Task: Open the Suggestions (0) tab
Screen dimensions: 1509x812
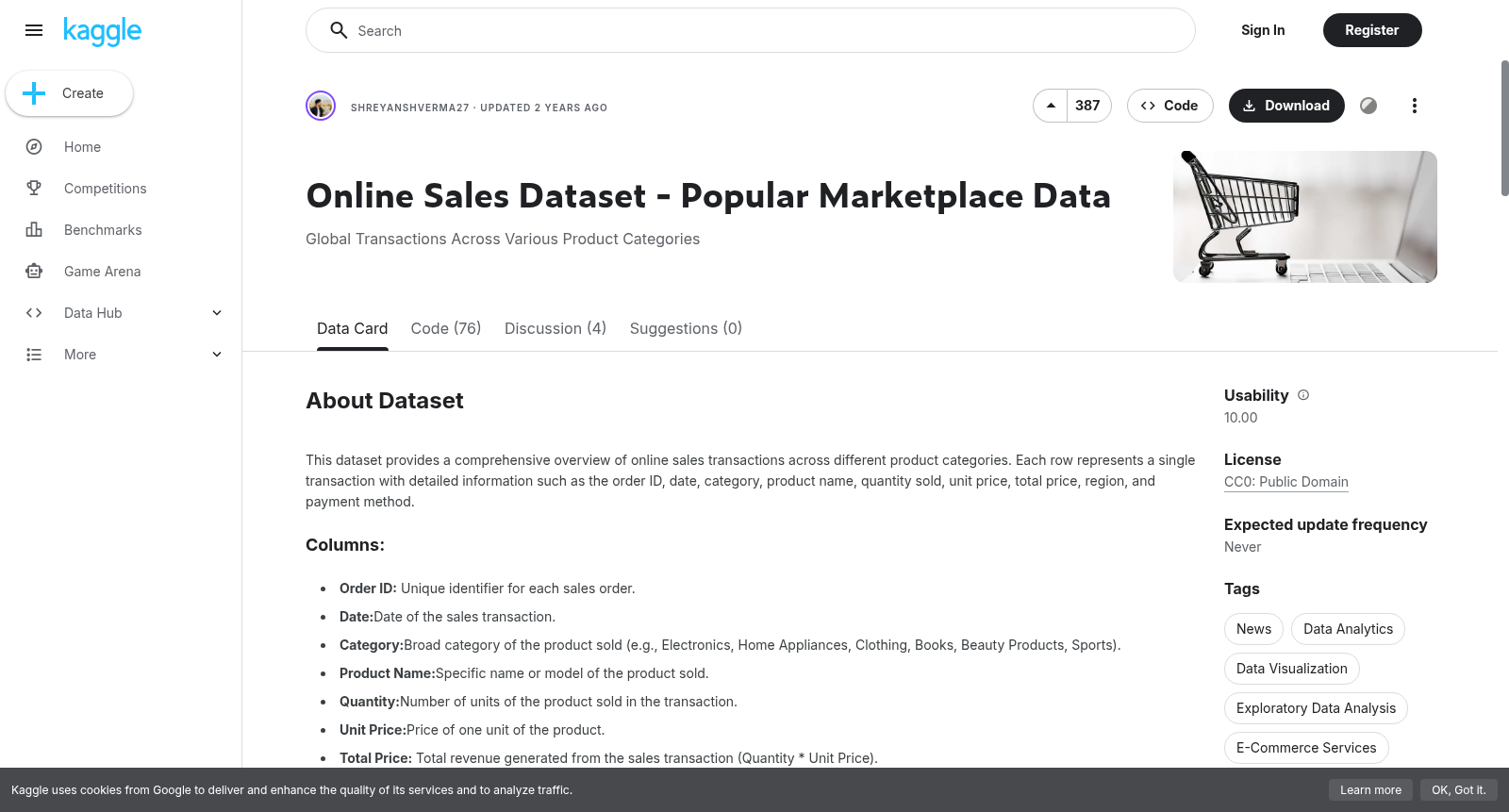Action: [x=686, y=328]
